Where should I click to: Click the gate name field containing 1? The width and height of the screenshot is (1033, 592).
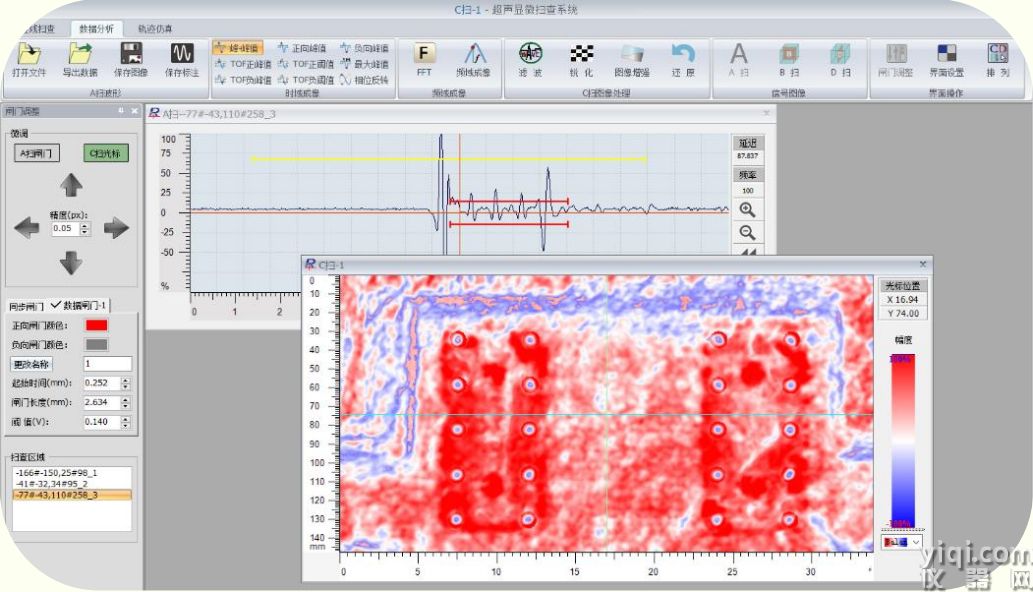pyautogui.click(x=107, y=364)
